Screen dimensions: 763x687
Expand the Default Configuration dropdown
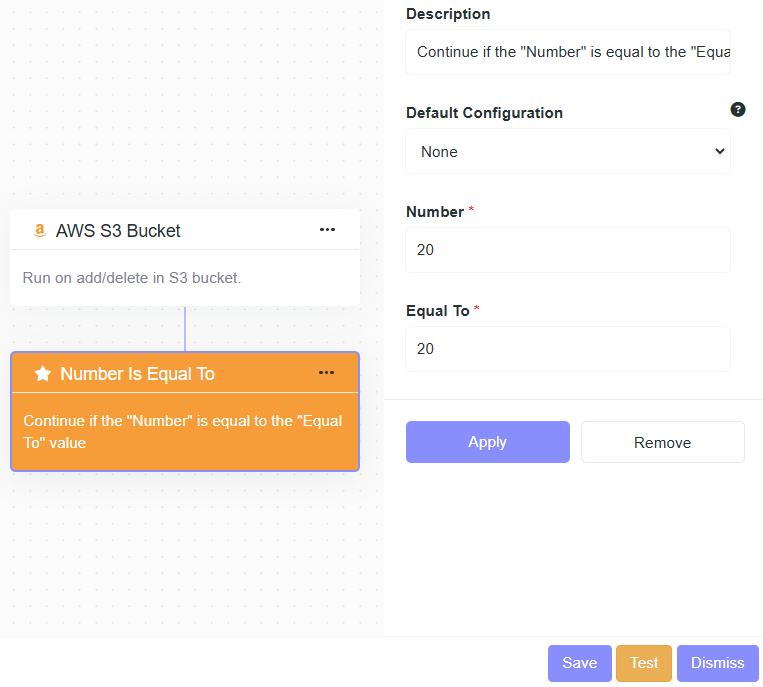tap(567, 152)
